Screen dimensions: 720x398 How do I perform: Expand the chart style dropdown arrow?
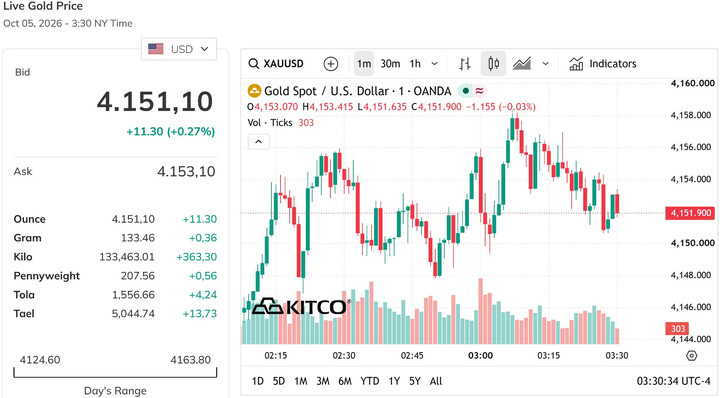[546, 63]
